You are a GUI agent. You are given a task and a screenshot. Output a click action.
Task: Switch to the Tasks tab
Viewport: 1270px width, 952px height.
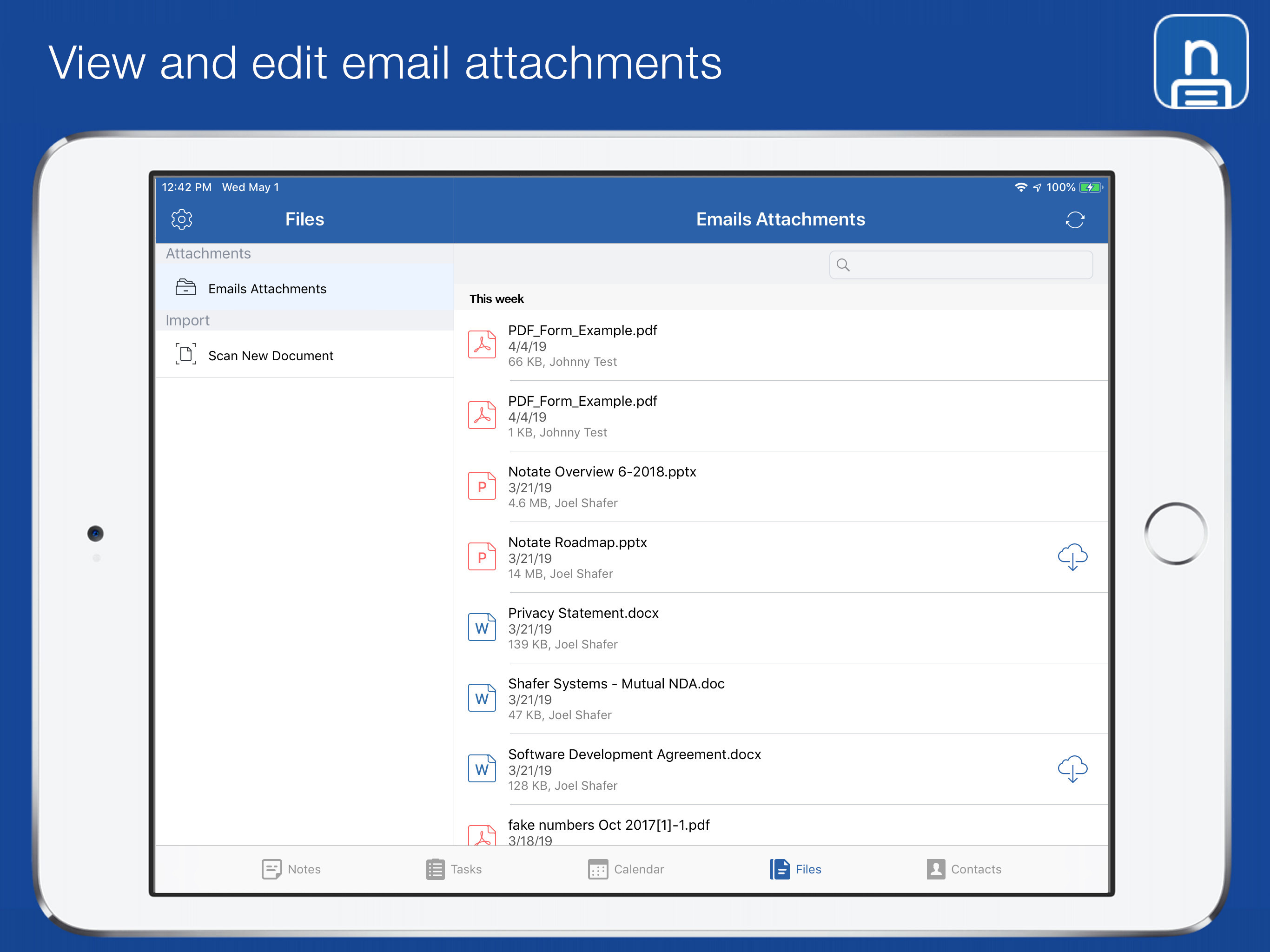[x=454, y=869]
